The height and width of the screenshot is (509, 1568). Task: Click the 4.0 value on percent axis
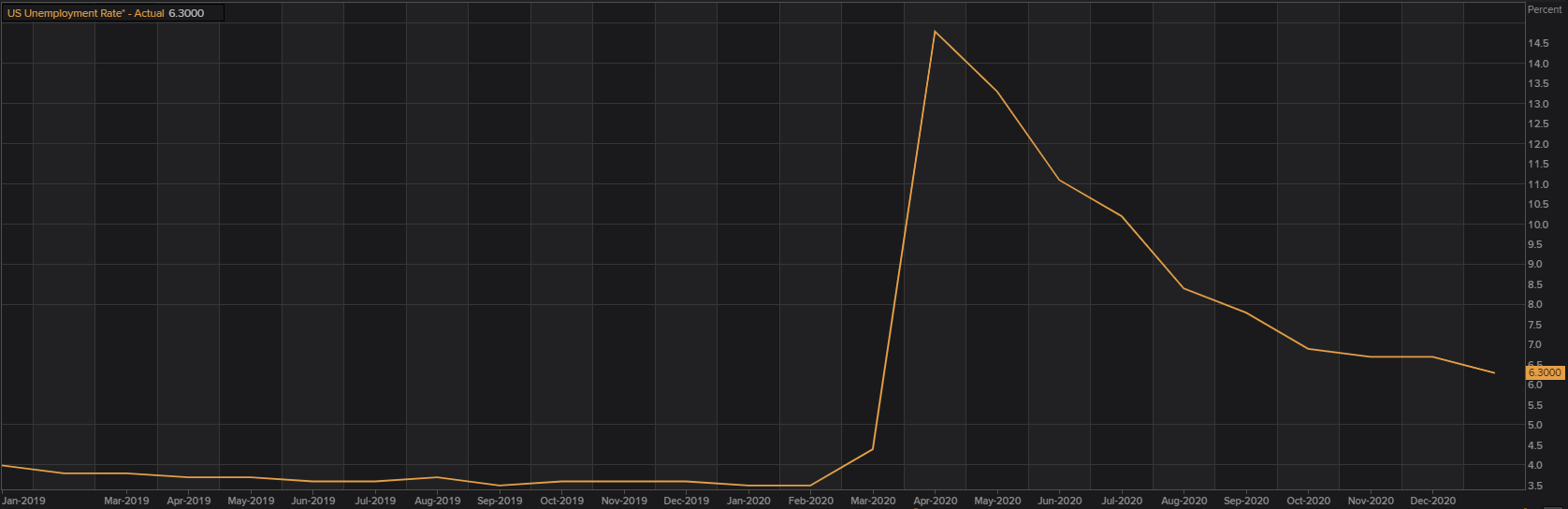click(x=1535, y=466)
